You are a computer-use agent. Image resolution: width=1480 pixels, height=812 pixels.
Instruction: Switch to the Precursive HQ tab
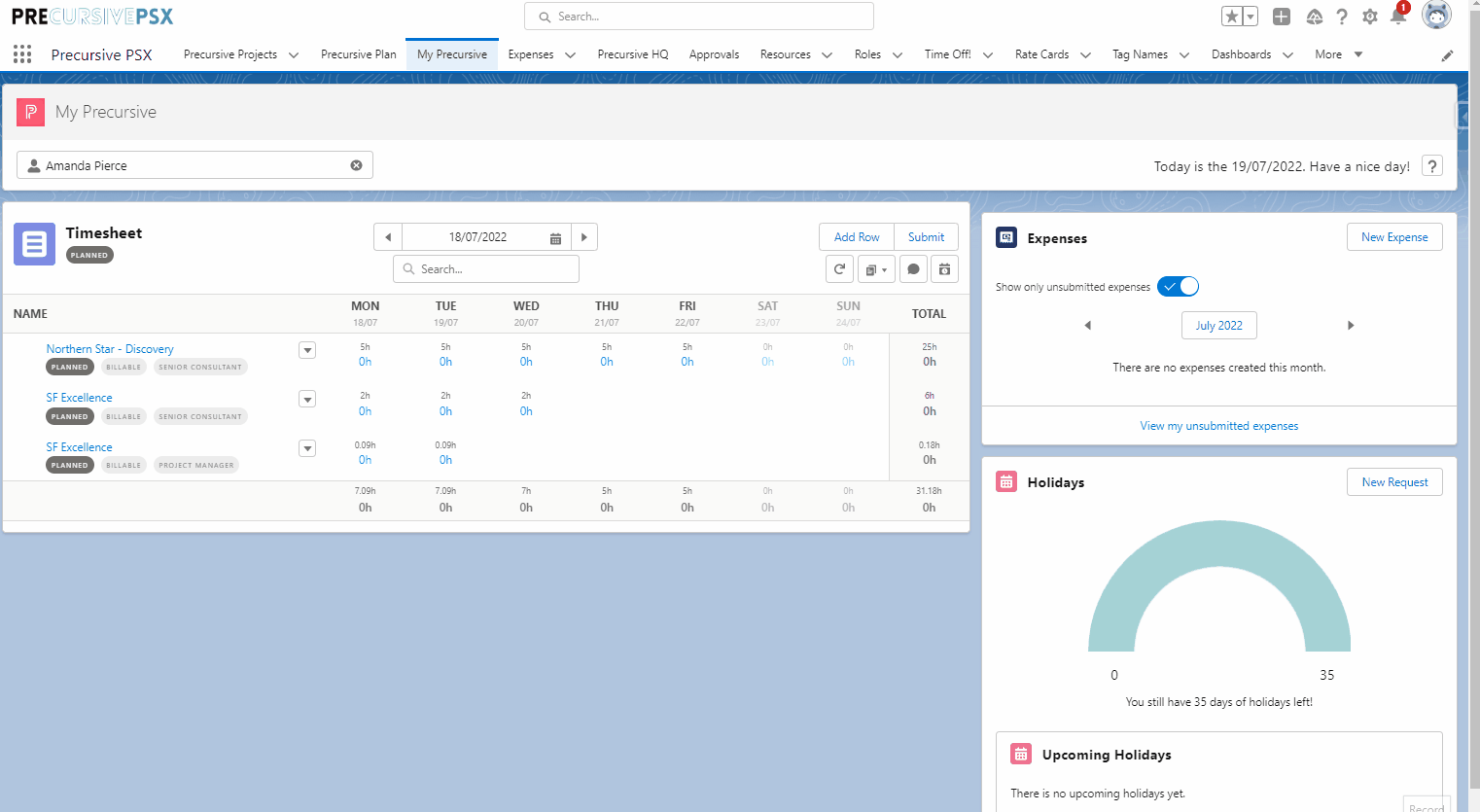point(632,54)
